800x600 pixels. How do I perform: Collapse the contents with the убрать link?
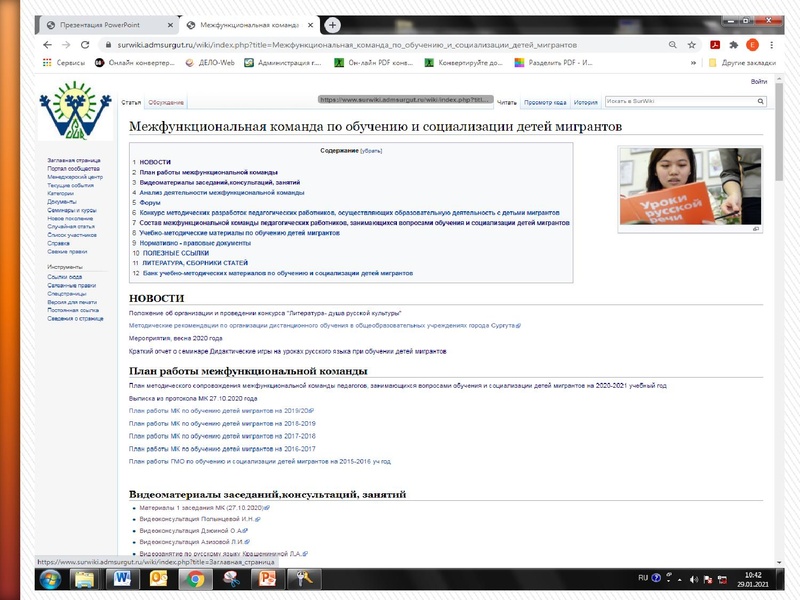(x=371, y=149)
